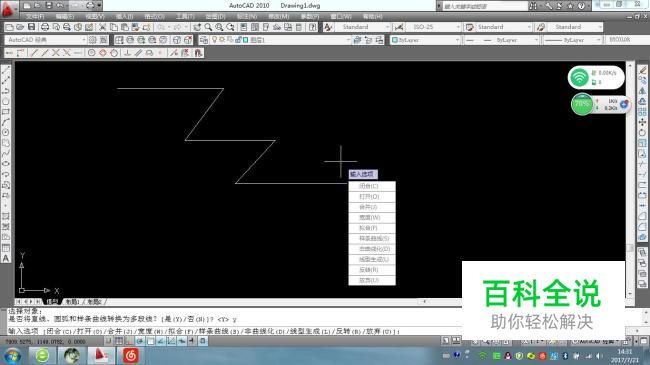The image size is (650, 365).
Task: Click the Paste clipboard icon
Action: point(124,27)
